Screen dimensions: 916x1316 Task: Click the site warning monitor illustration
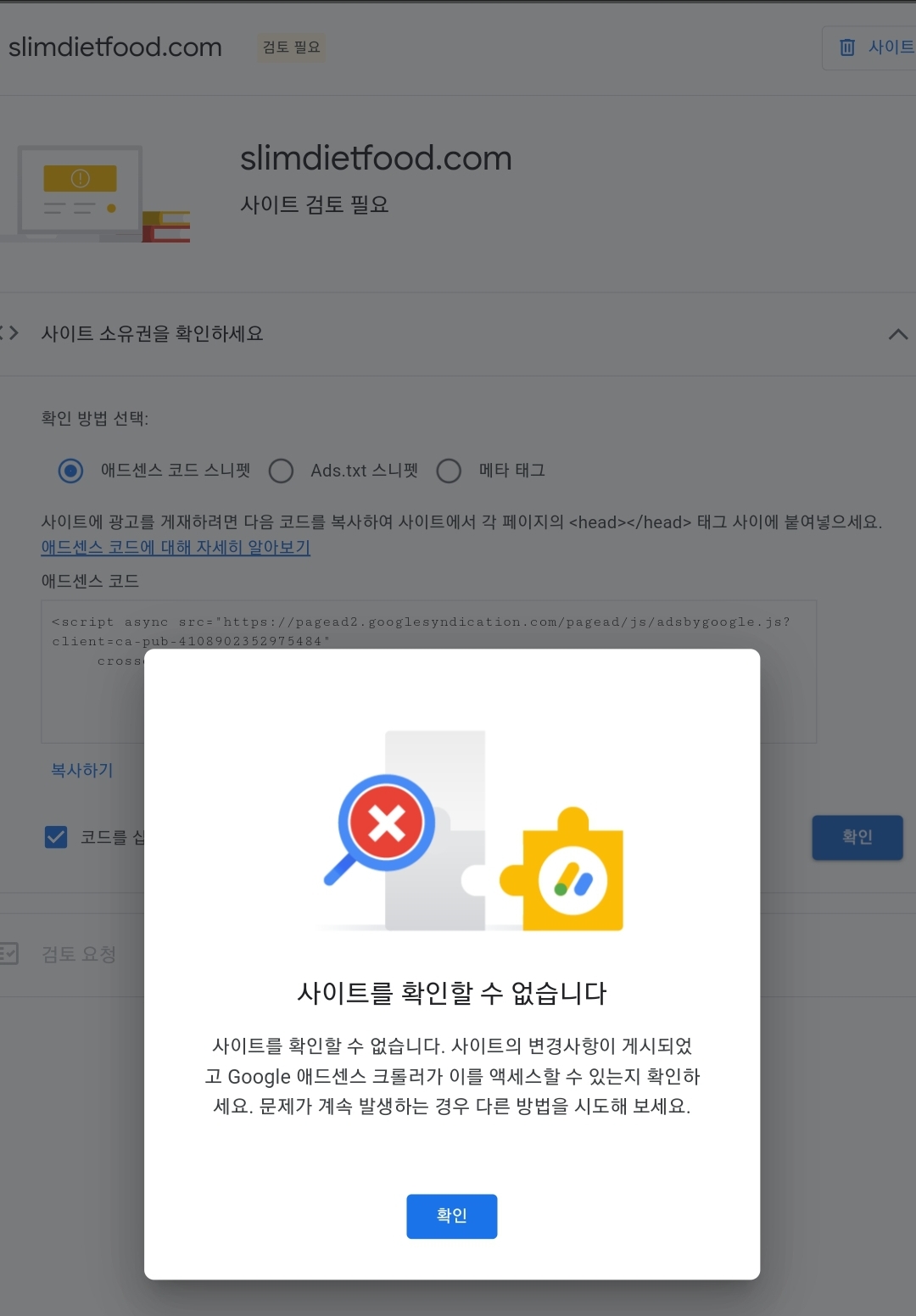(x=95, y=193)
